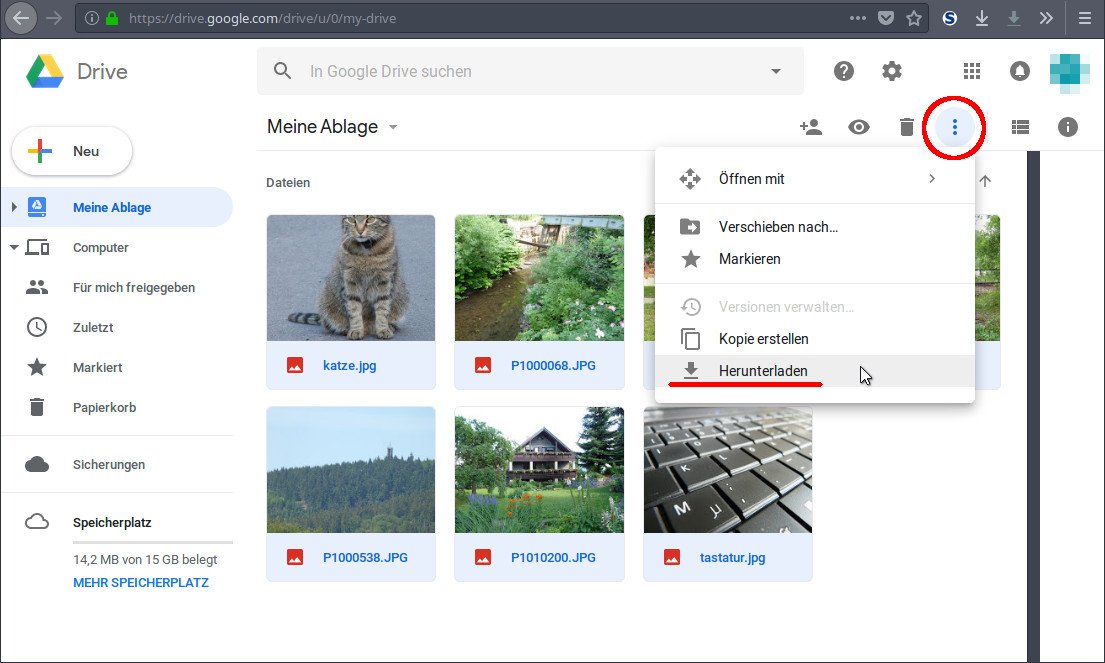Viewport: 1105px width, 663px height.
Task: Open the preview eye icon in toolbar
Action: point(858,127)
